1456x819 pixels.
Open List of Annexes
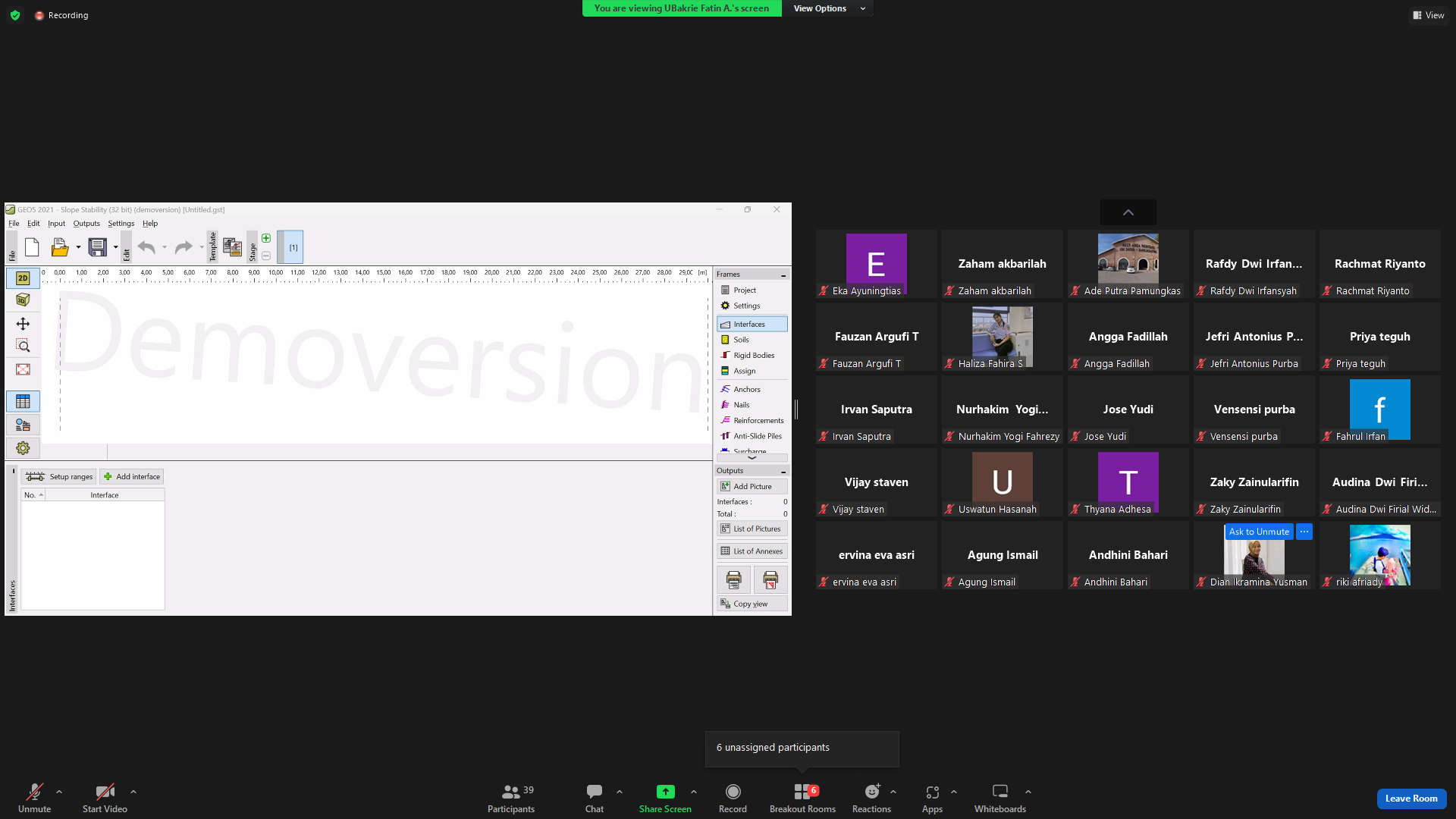coord(752,551)
